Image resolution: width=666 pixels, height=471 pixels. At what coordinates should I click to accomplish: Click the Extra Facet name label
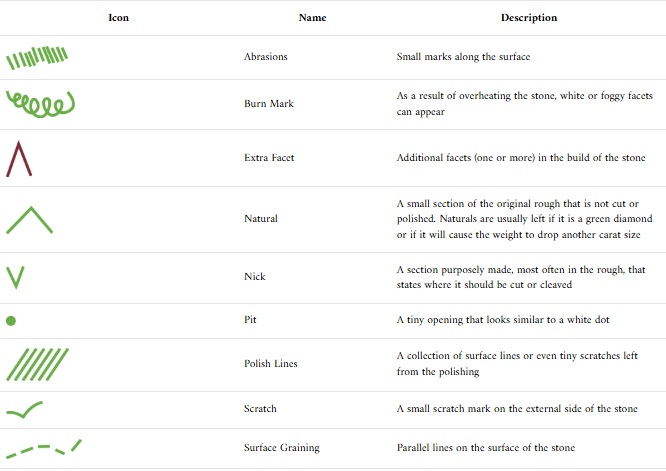pos(267,158)
